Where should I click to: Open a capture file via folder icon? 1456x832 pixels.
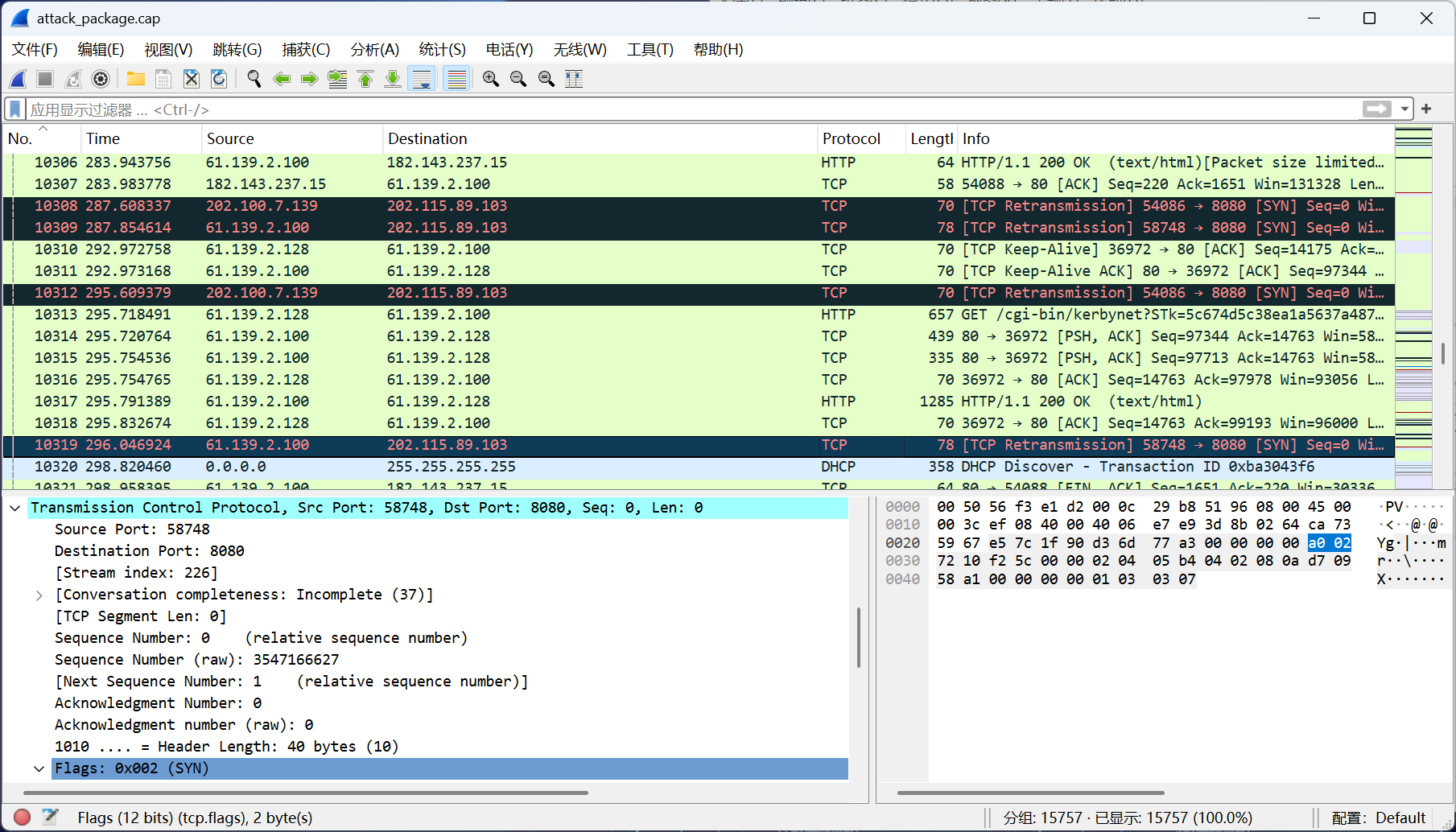[135, 79]
